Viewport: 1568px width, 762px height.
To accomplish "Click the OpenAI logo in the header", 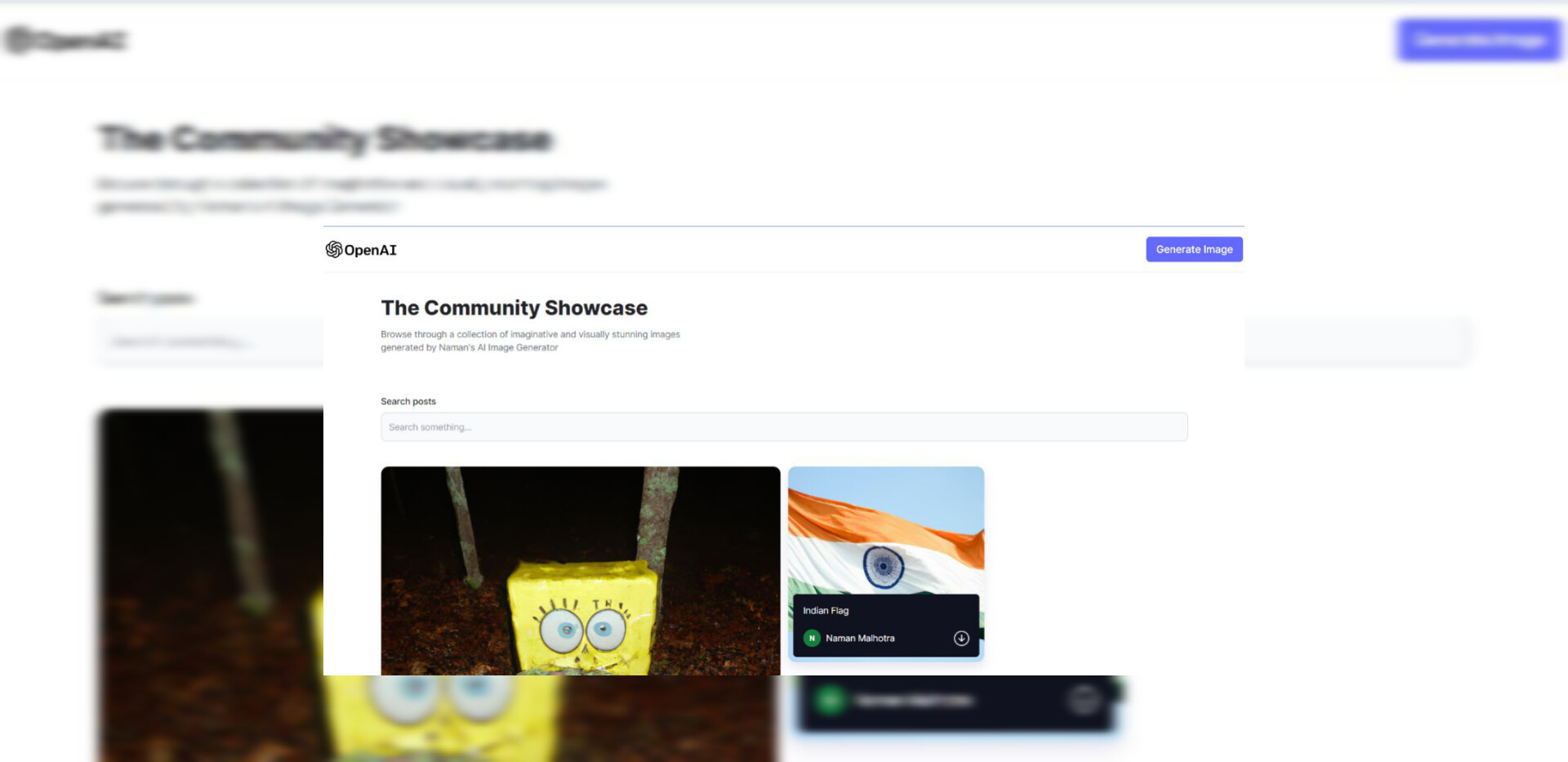I will (x=361, y=250).
